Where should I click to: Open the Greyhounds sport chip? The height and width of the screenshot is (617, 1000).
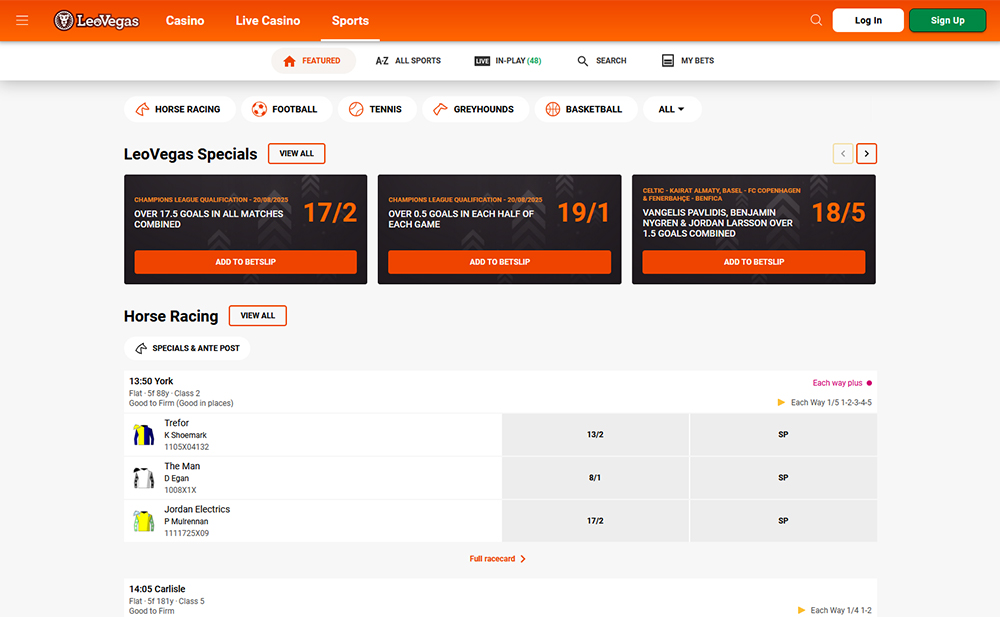[474, 109]
